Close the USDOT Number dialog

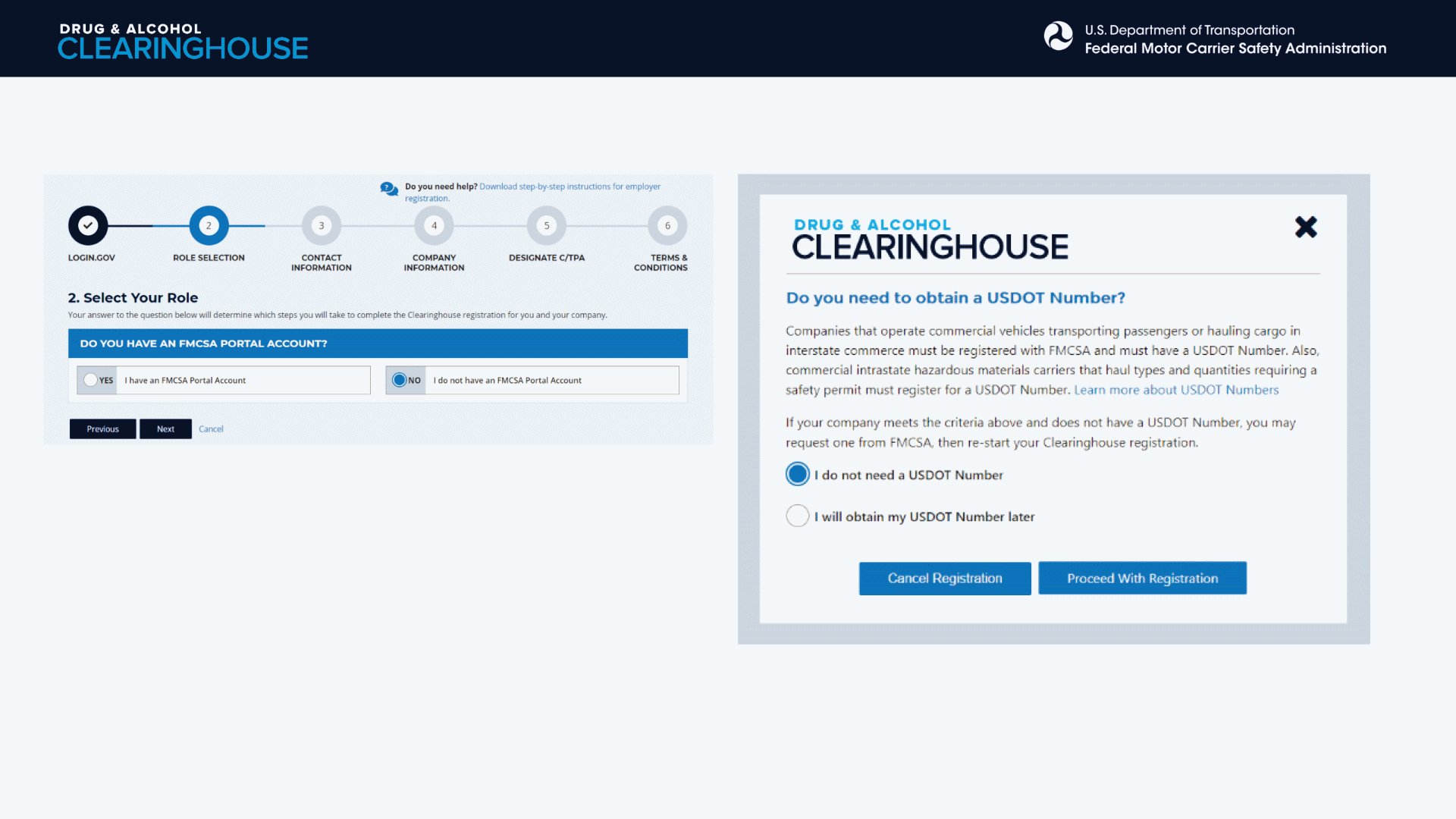[x=1305, y=227]
